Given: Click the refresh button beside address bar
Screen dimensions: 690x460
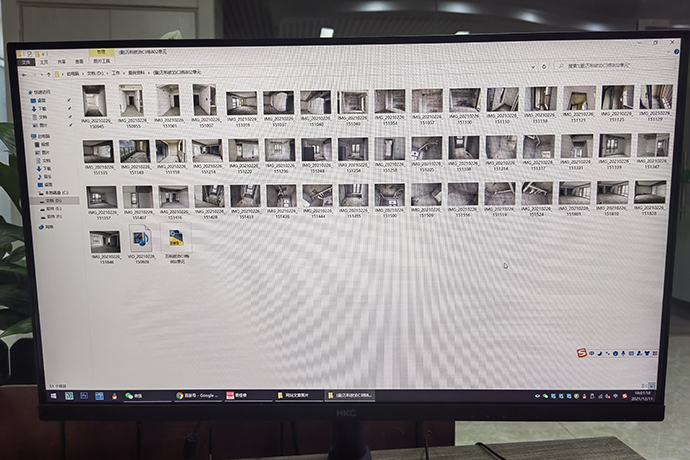Looking at the screenshot, I should [544, 67].
